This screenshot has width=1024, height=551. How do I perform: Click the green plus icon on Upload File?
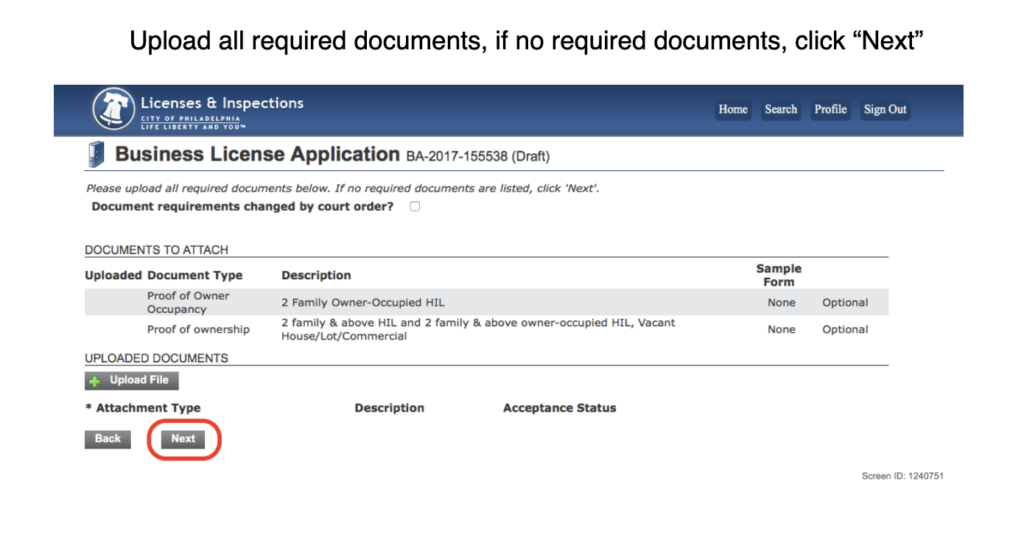[95, 381]
